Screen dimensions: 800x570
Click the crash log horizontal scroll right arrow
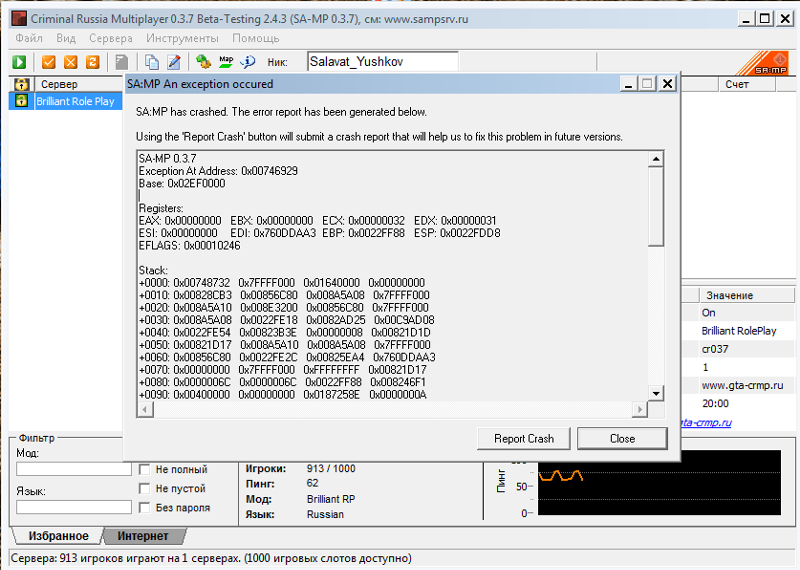(639, 409)
